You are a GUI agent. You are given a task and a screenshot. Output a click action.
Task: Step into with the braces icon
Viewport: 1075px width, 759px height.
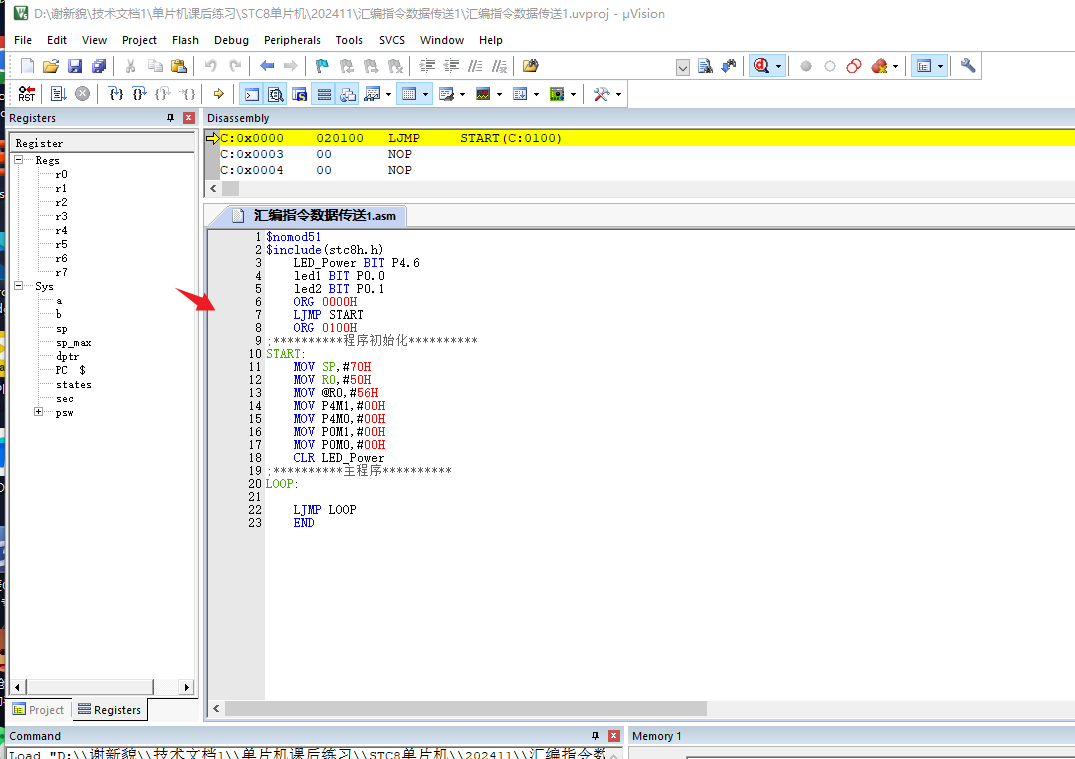point(116,94)
